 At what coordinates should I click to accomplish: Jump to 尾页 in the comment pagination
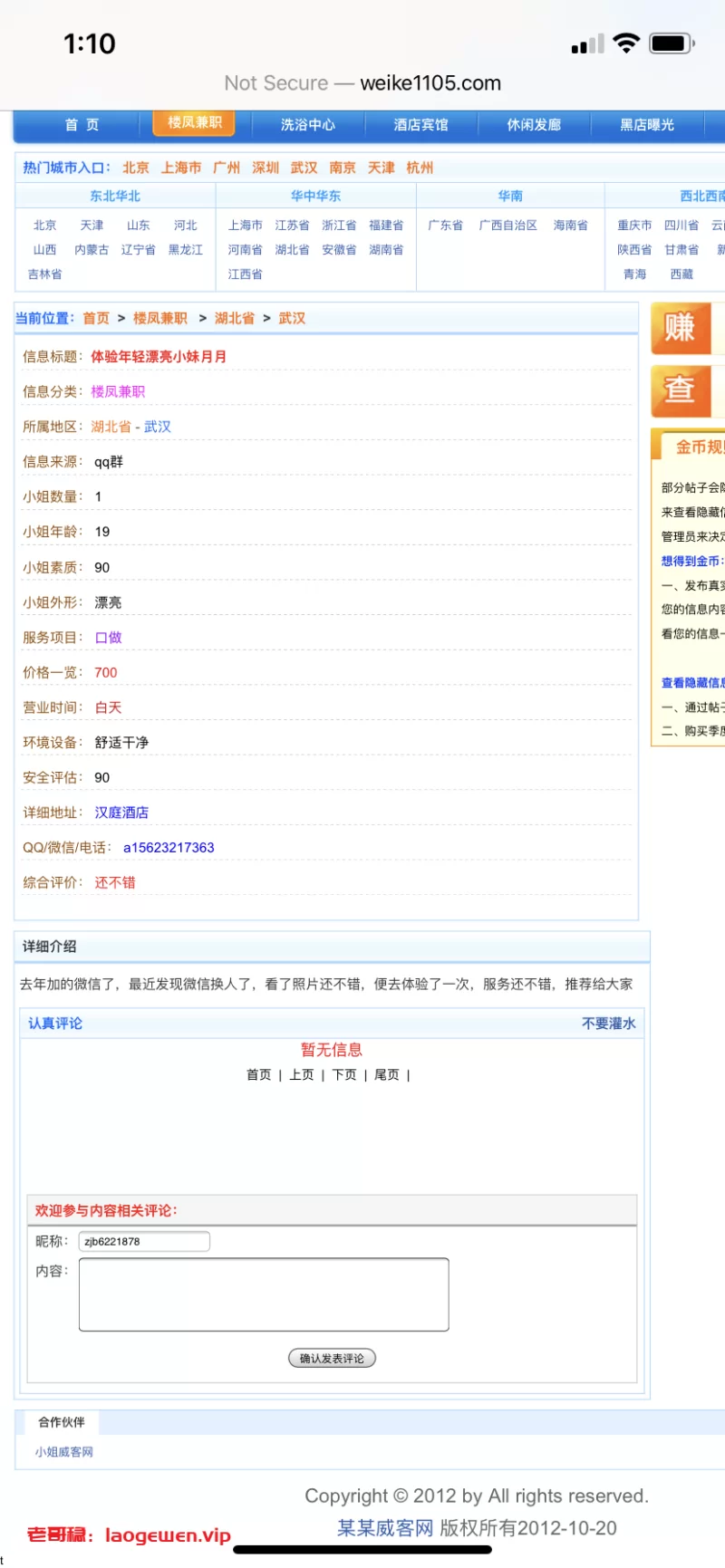pos(387,1075)
